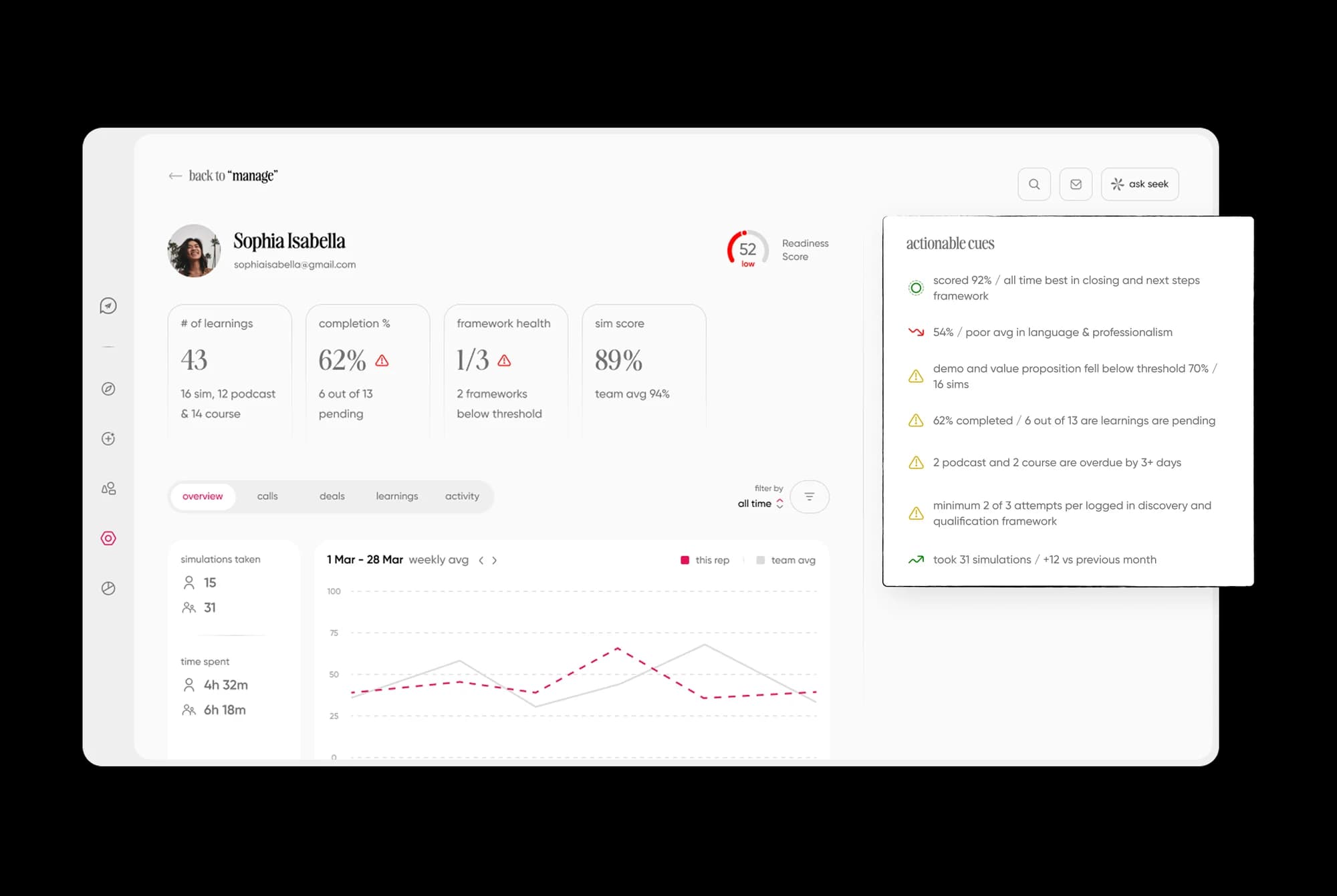Open the search icon button
The height and width of the screenshot is (896, 1337).
point(1034,184)
